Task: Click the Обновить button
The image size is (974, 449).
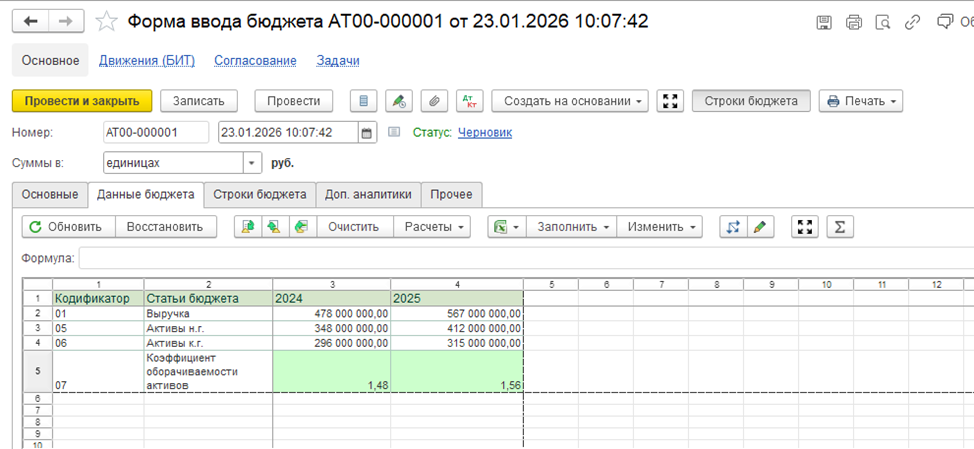Action: pos(69,227)
